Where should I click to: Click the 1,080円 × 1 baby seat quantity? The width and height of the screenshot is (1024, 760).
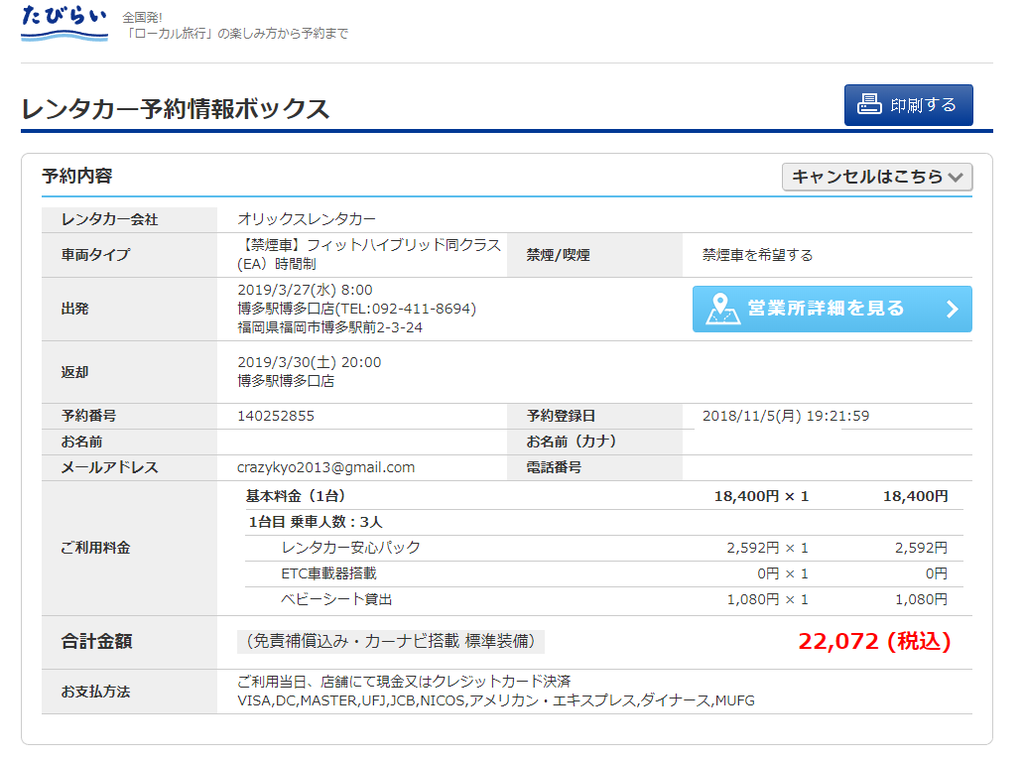click(x=767, y=599)
